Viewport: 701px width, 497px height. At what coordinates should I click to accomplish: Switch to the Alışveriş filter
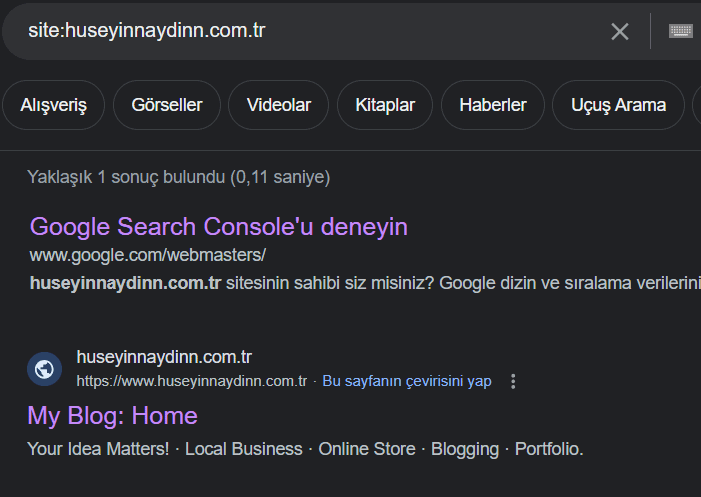pos(54,105)
